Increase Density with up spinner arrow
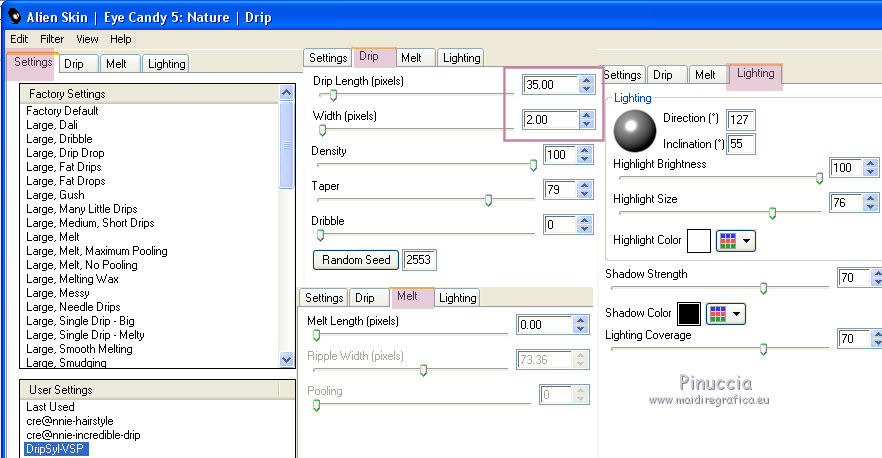This screenshot has width=882, height=458. [585, 150]
